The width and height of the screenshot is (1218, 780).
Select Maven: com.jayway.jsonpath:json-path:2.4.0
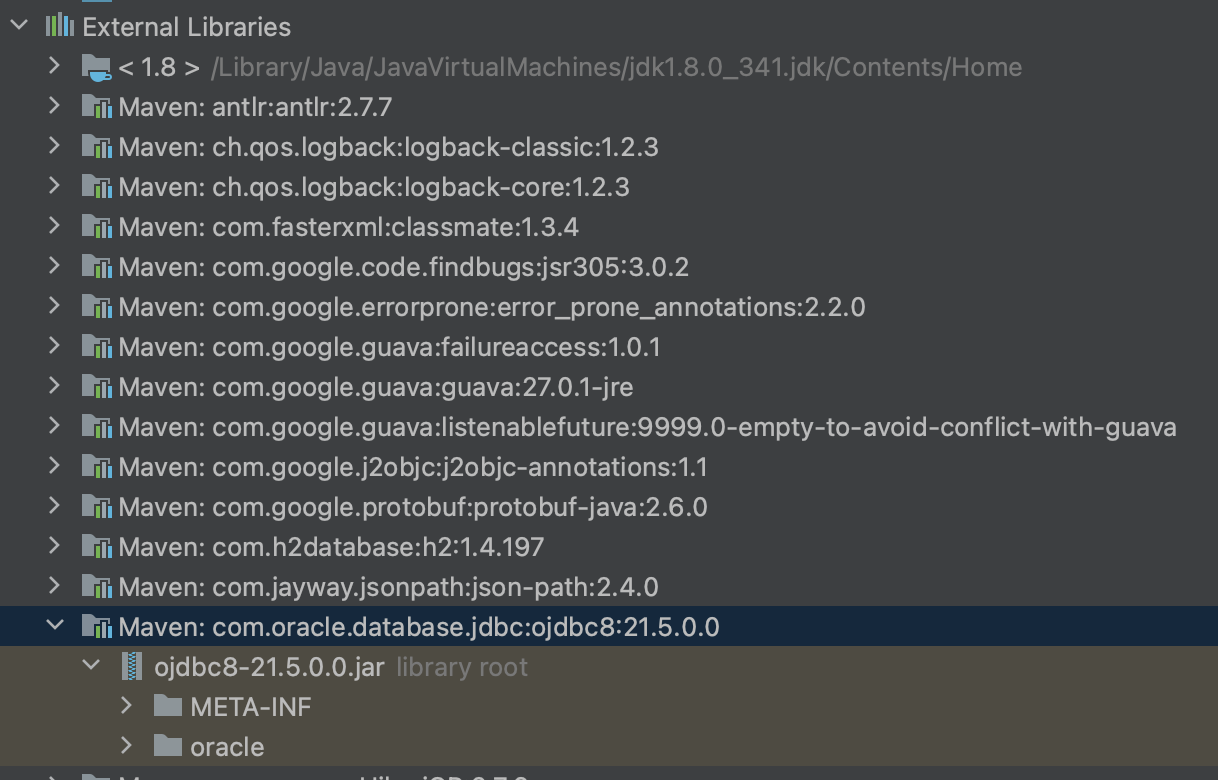pos(388,587)
